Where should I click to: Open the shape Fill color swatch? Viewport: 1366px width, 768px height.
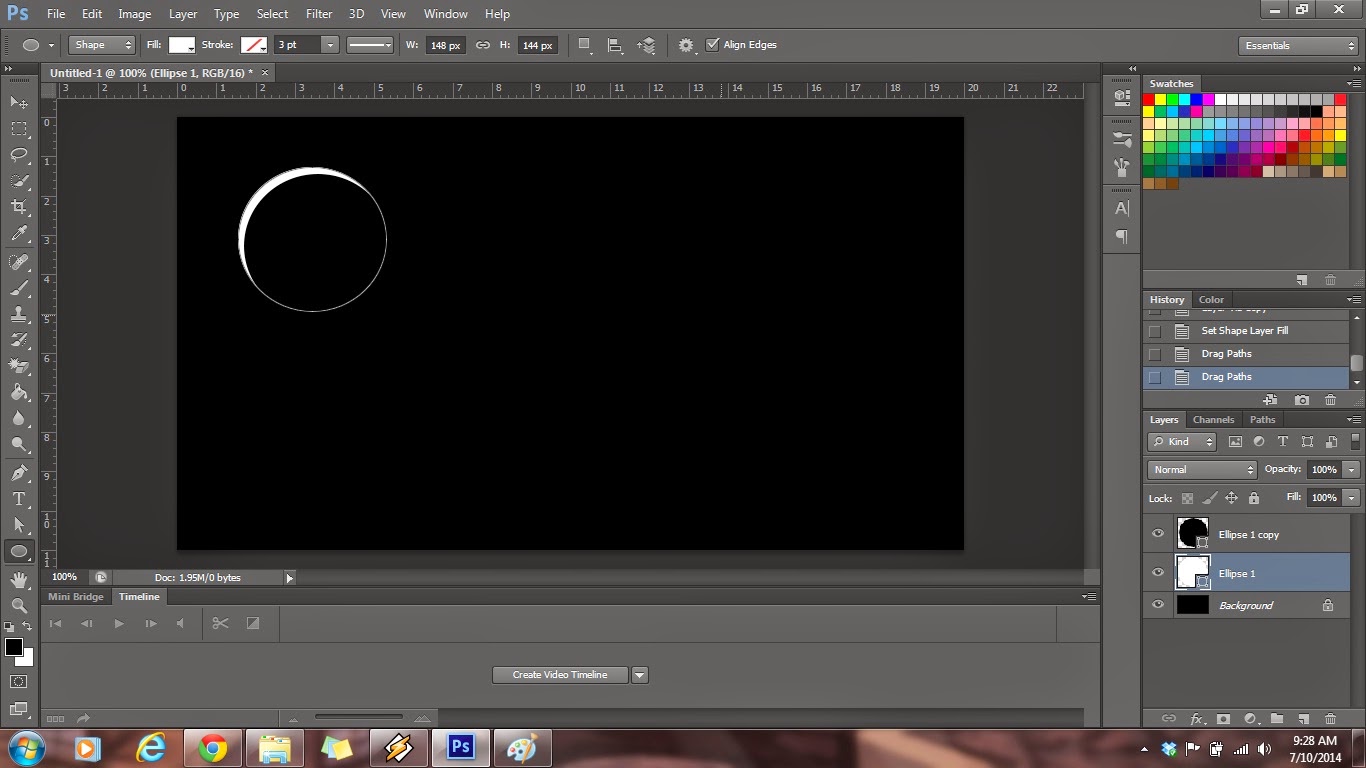[x=182, y=45]
